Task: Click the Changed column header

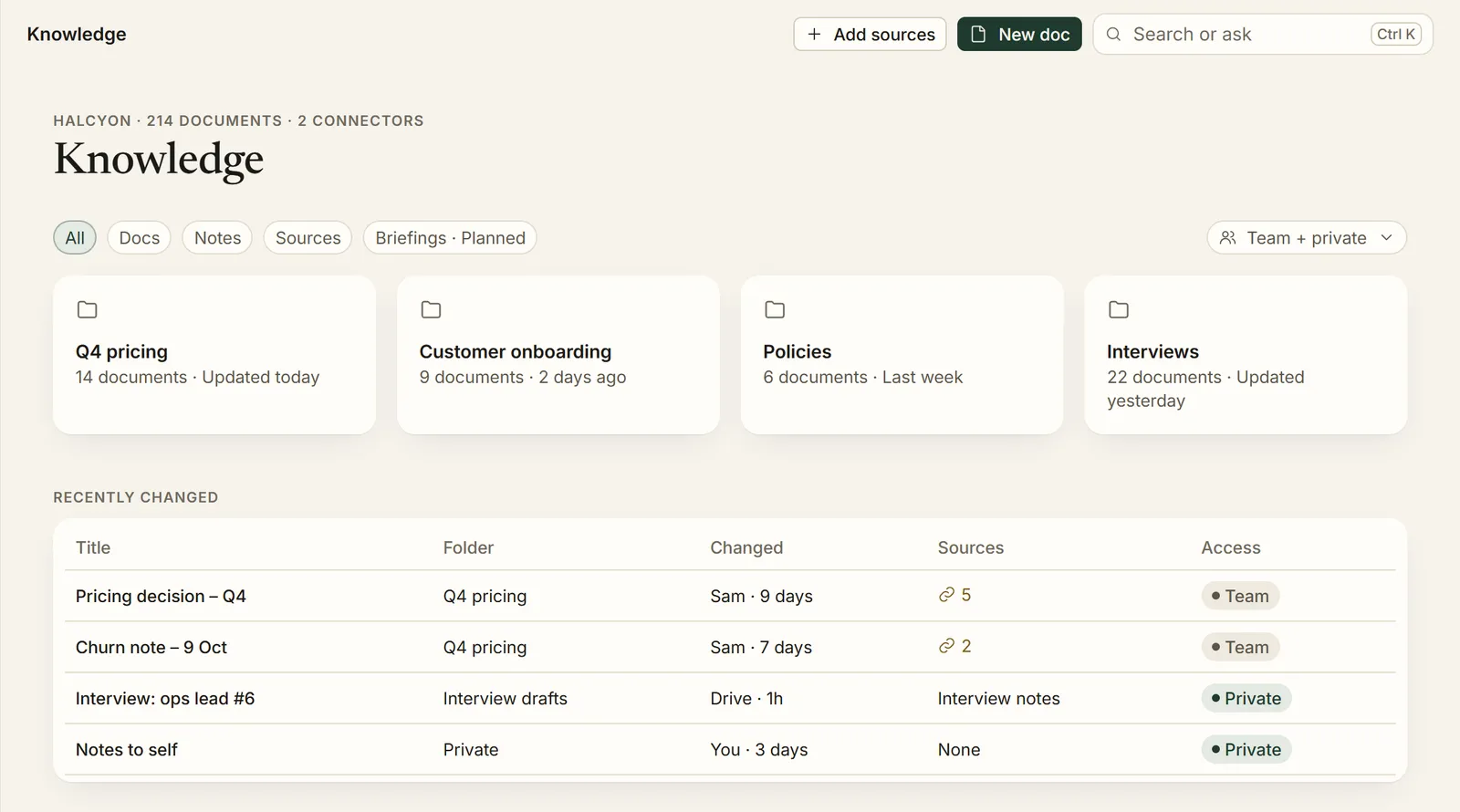Action: 746,548
